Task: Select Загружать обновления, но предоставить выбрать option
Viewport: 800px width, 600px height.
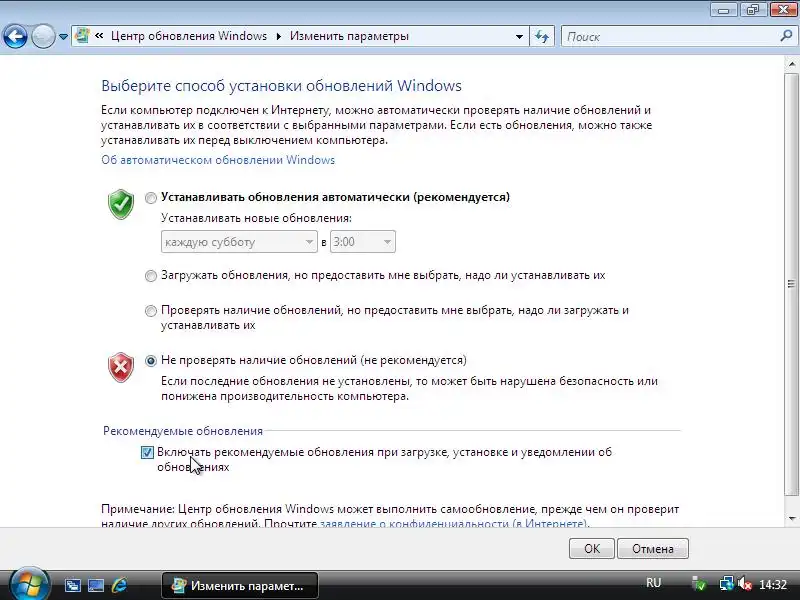Action: (151, 276)
